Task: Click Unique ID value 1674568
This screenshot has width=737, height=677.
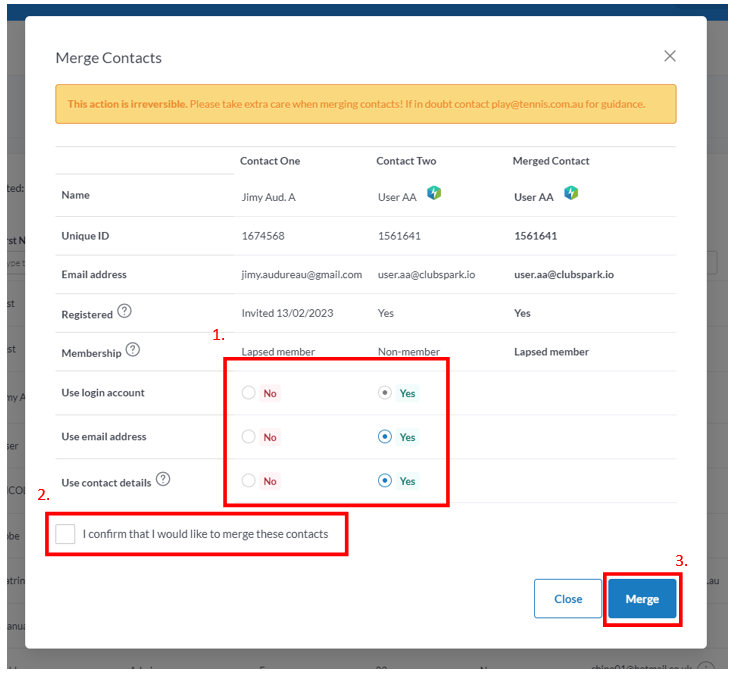Action: [263, 236]
